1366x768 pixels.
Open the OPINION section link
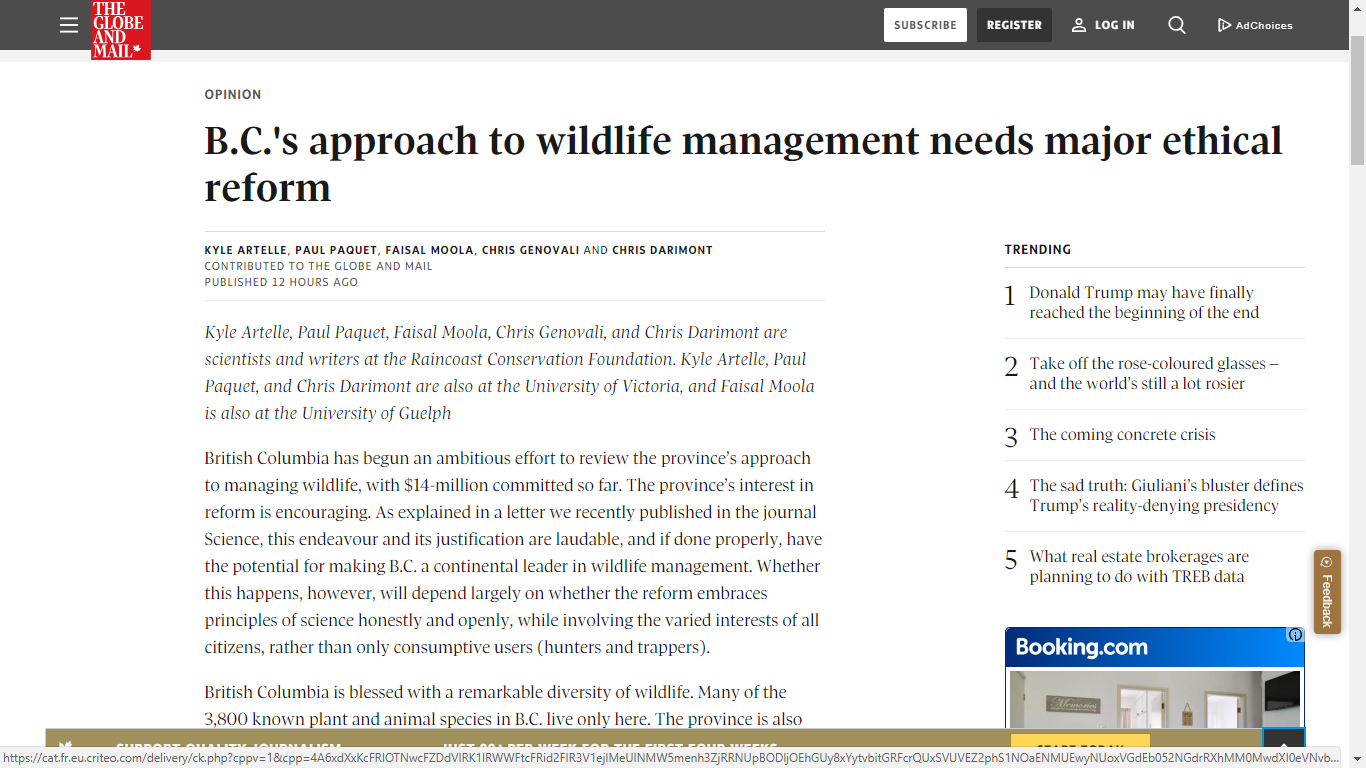point(233,94)
